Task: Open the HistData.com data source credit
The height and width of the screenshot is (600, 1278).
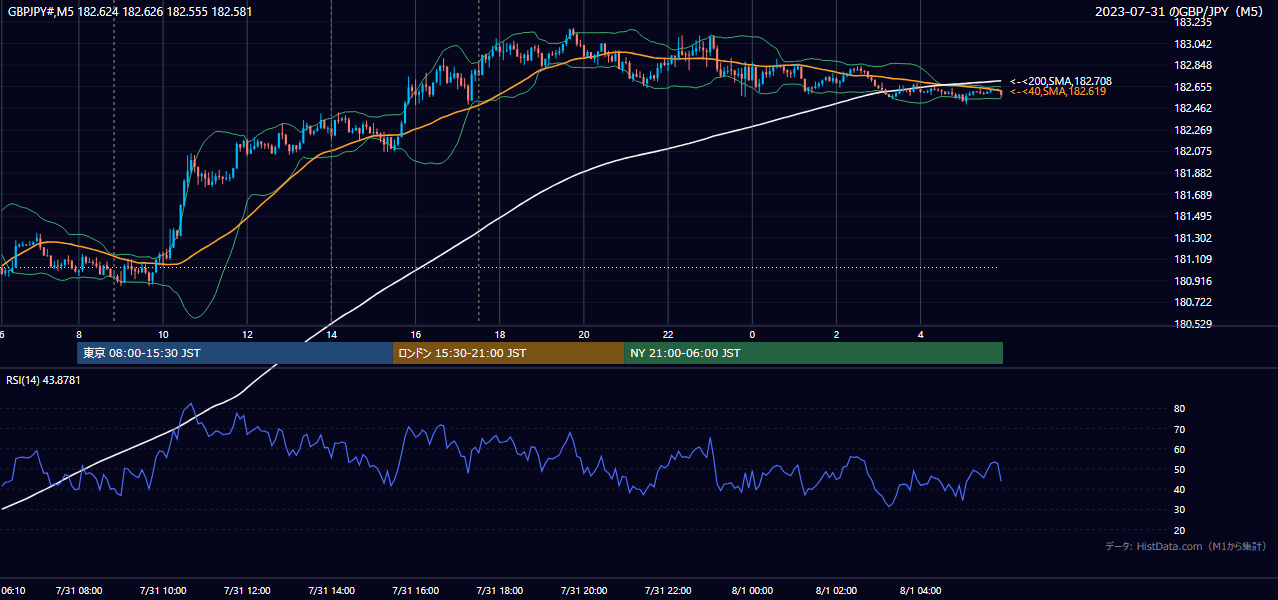Action: click(1186, 546)
